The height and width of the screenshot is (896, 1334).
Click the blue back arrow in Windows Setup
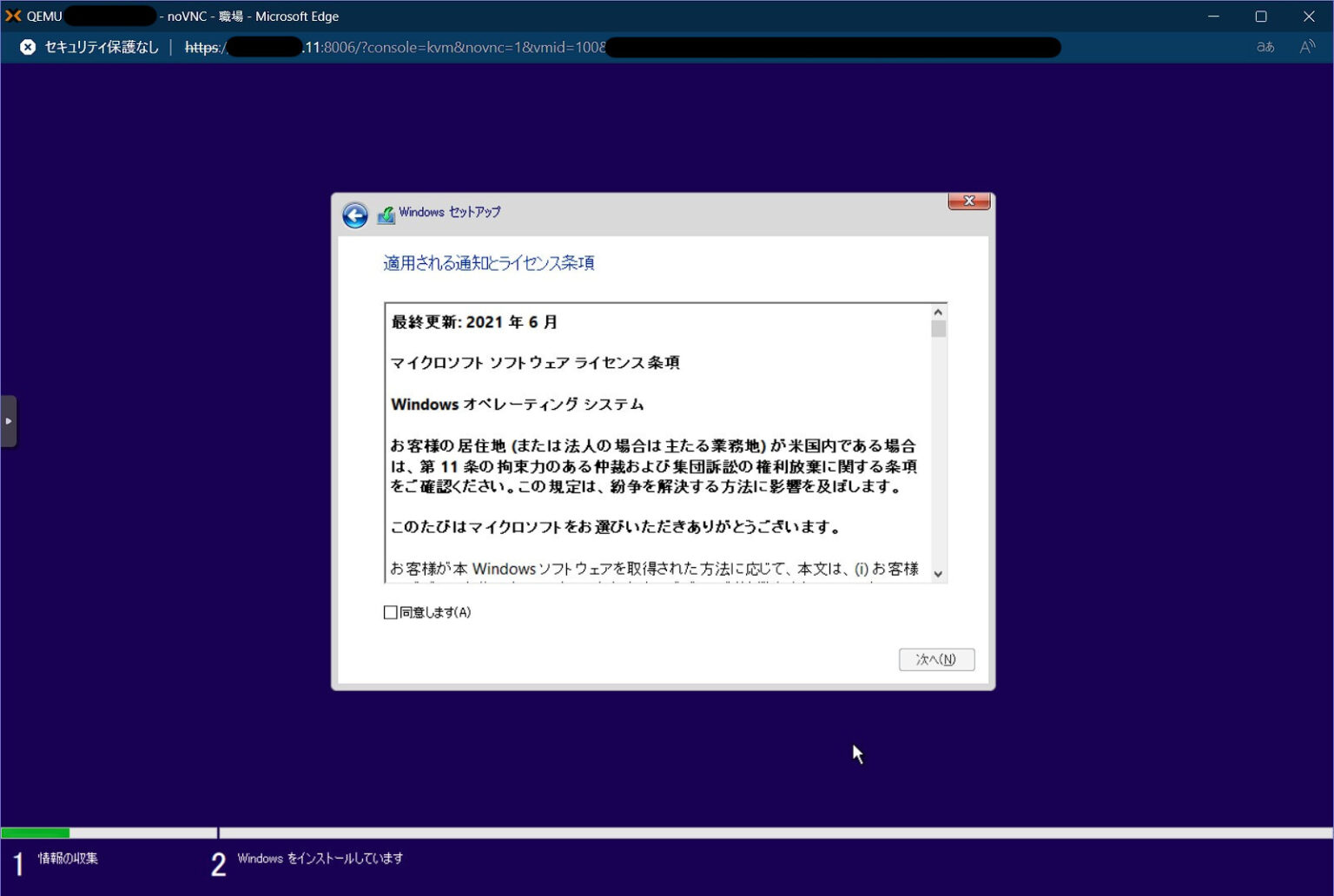pos(354,215)
